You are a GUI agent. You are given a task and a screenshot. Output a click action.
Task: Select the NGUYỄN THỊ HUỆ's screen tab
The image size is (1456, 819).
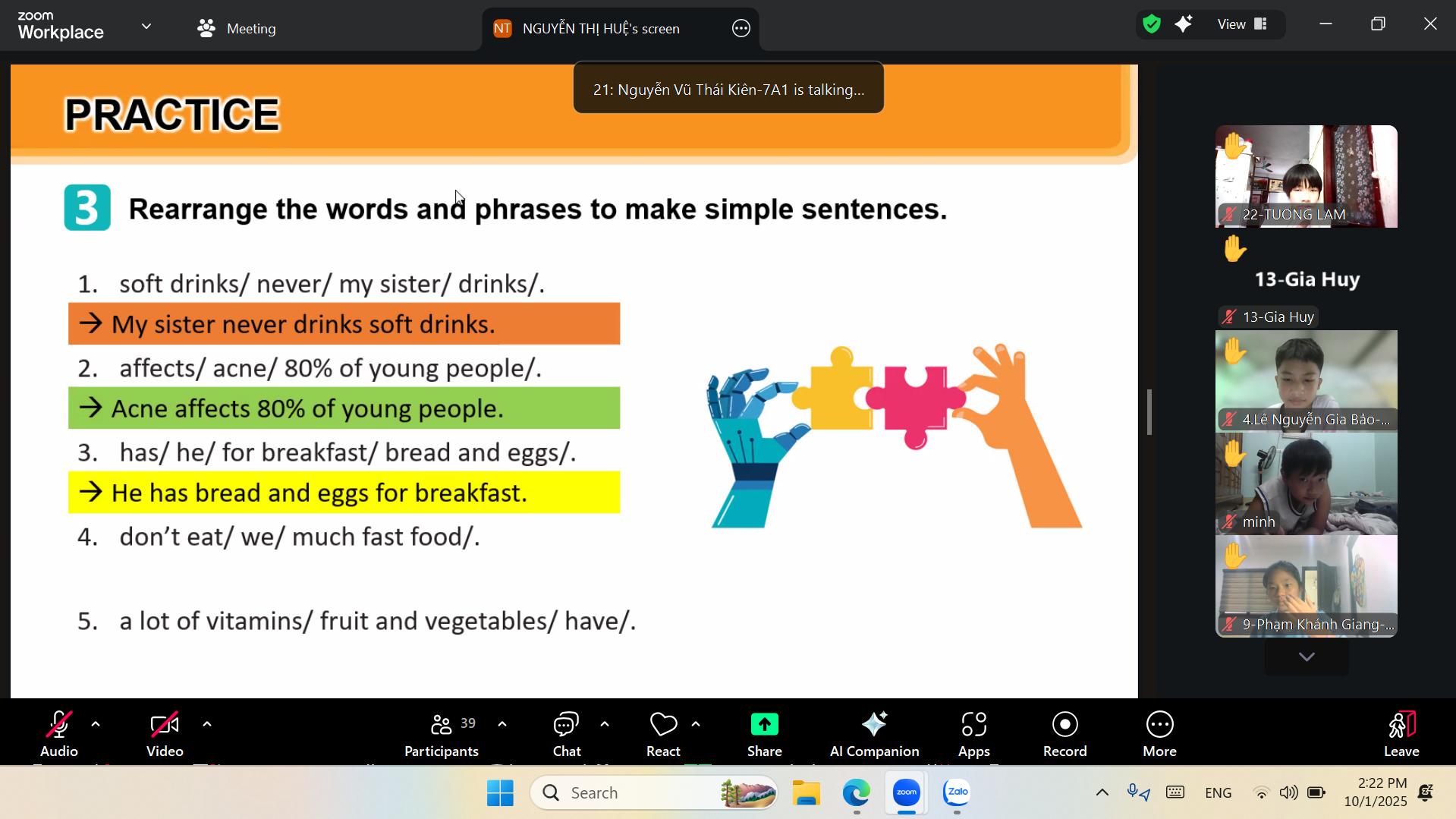click(x=600, y=29)
